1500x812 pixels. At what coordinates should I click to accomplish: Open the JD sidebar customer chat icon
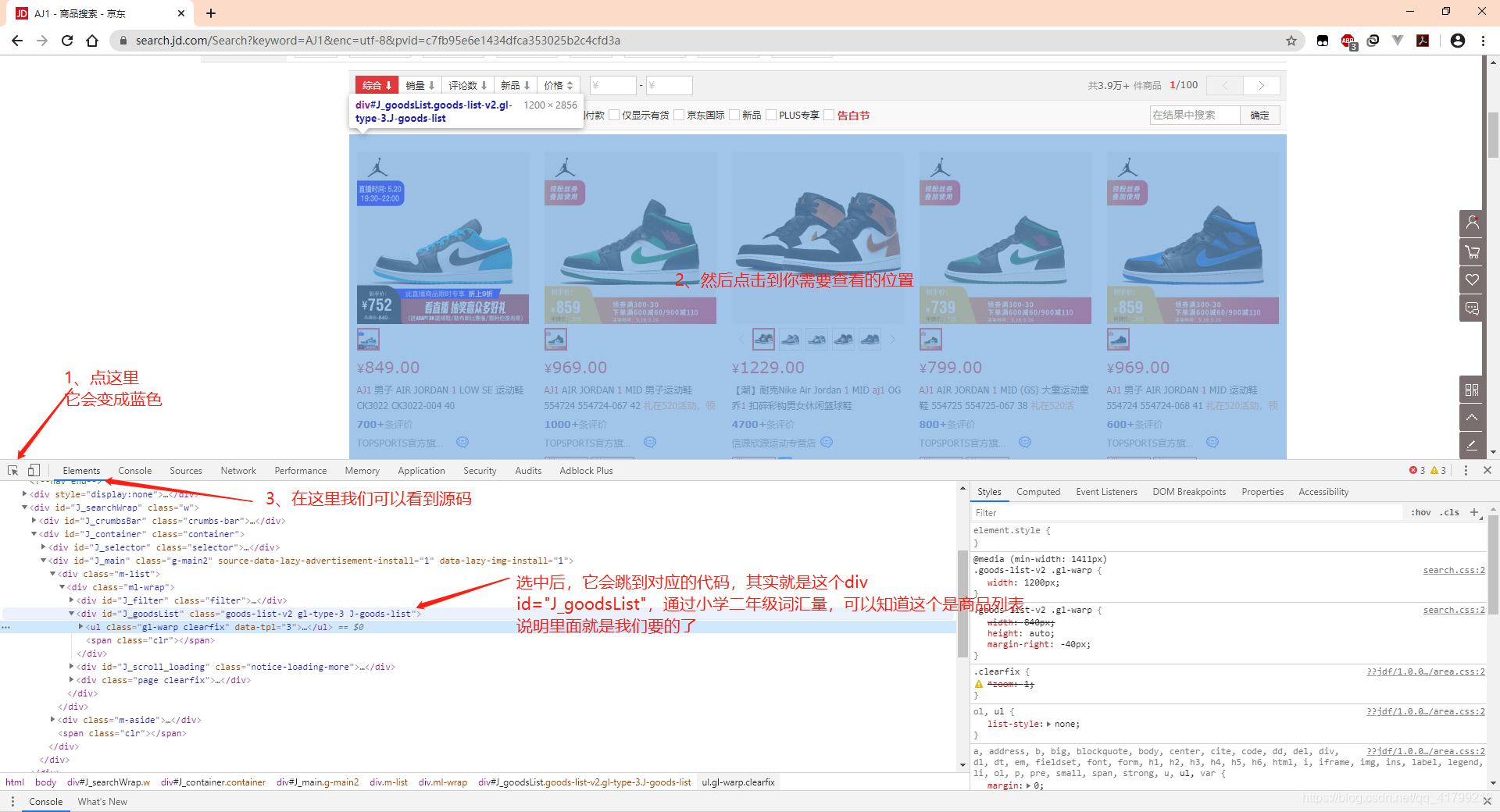[x=1473, y=308]
